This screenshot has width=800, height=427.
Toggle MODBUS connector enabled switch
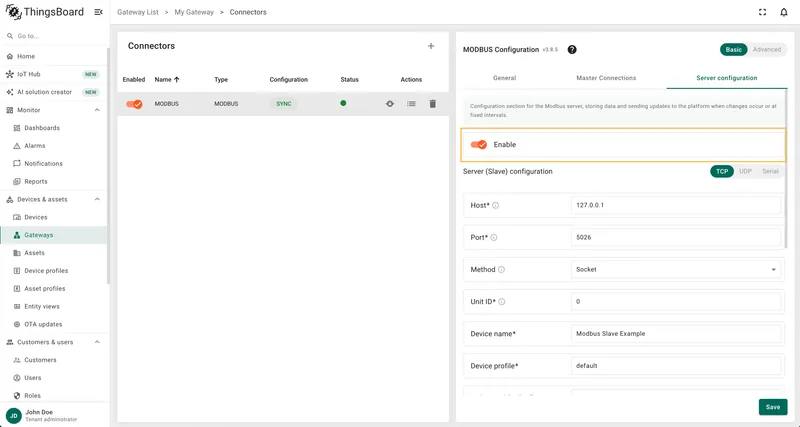coord(134,104)
